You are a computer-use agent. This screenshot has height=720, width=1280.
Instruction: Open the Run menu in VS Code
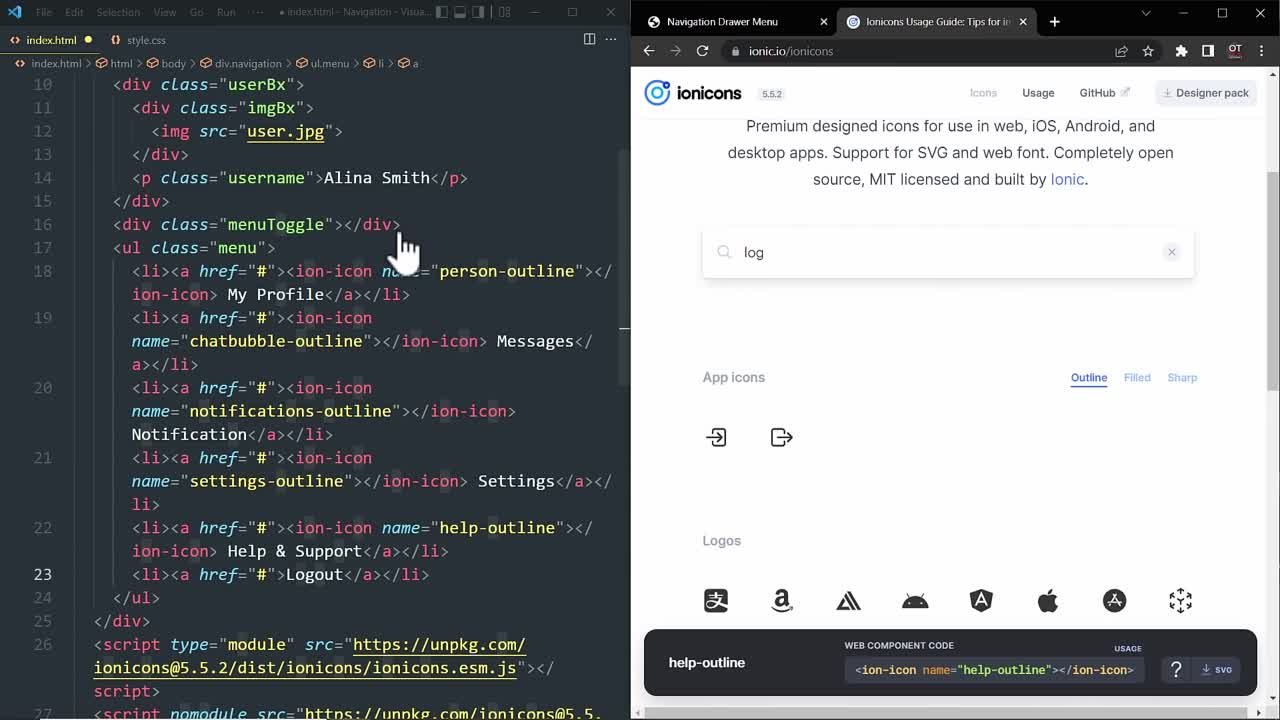pos(226,12)
